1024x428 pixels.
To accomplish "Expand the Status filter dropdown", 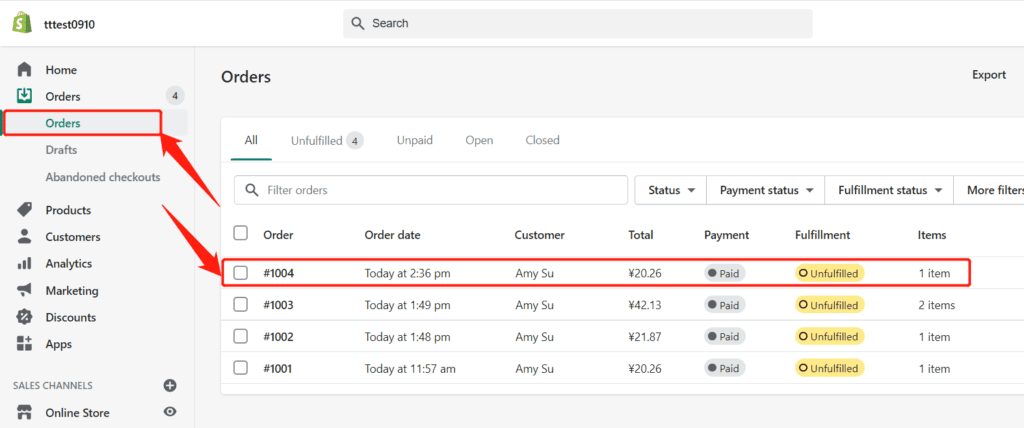I will tap(670, 190).
